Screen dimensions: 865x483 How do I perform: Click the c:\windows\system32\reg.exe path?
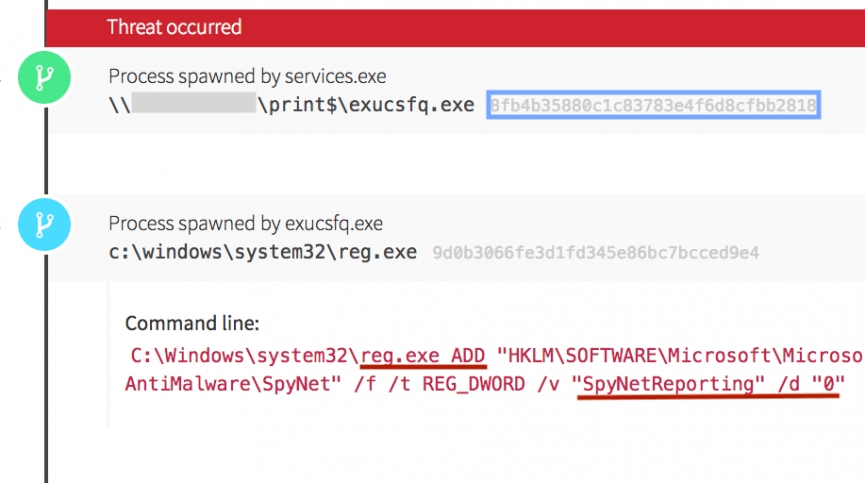pyautogui.click(x=262, y=252)
